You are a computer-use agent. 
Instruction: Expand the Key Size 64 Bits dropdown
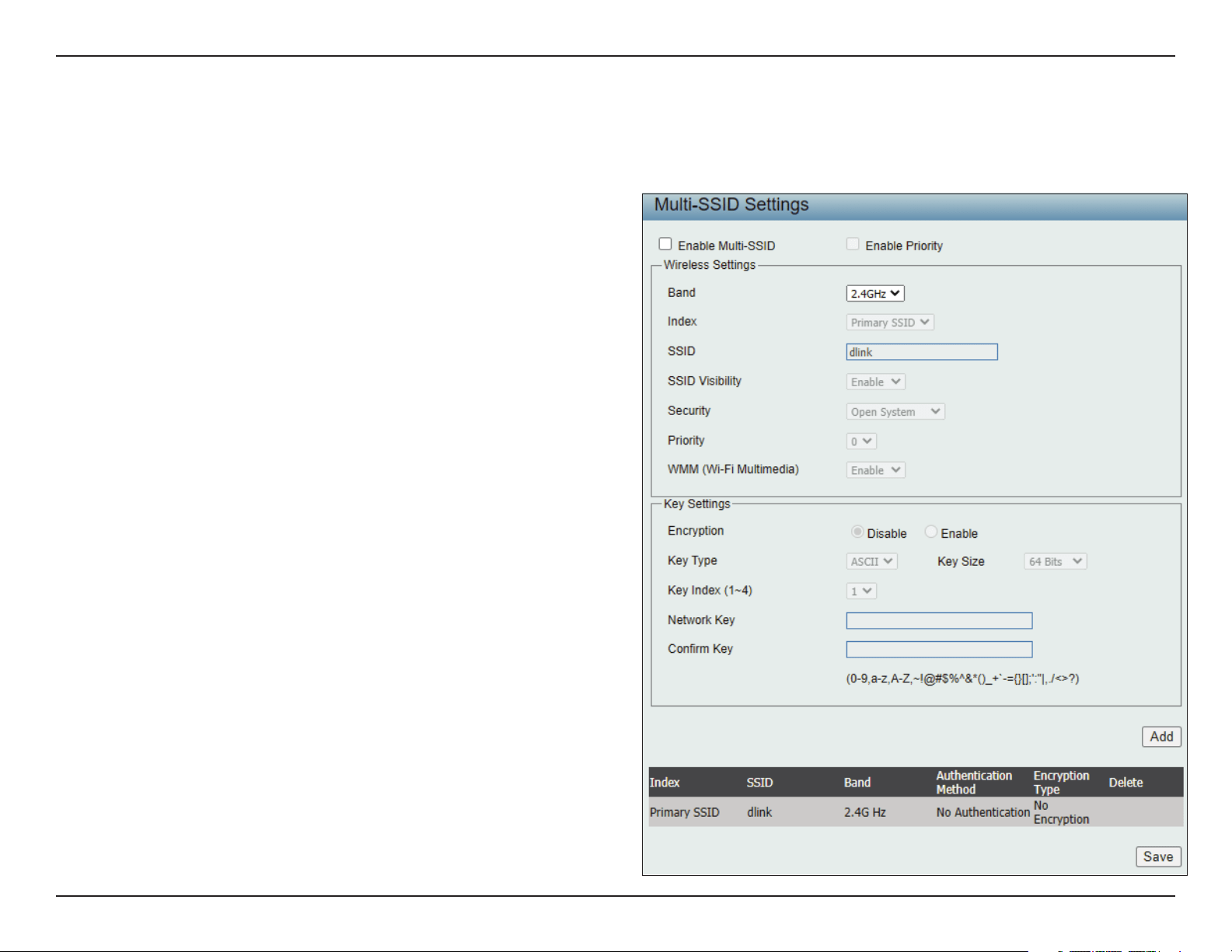point(1056,561)
